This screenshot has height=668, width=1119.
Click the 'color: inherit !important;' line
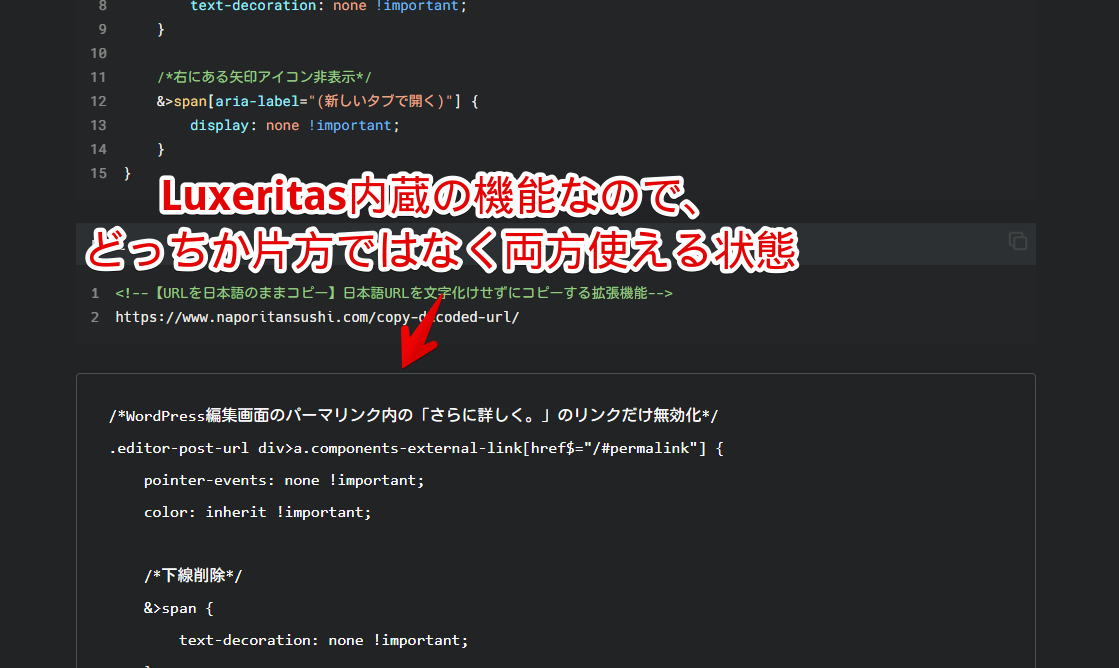pos(258,512)
